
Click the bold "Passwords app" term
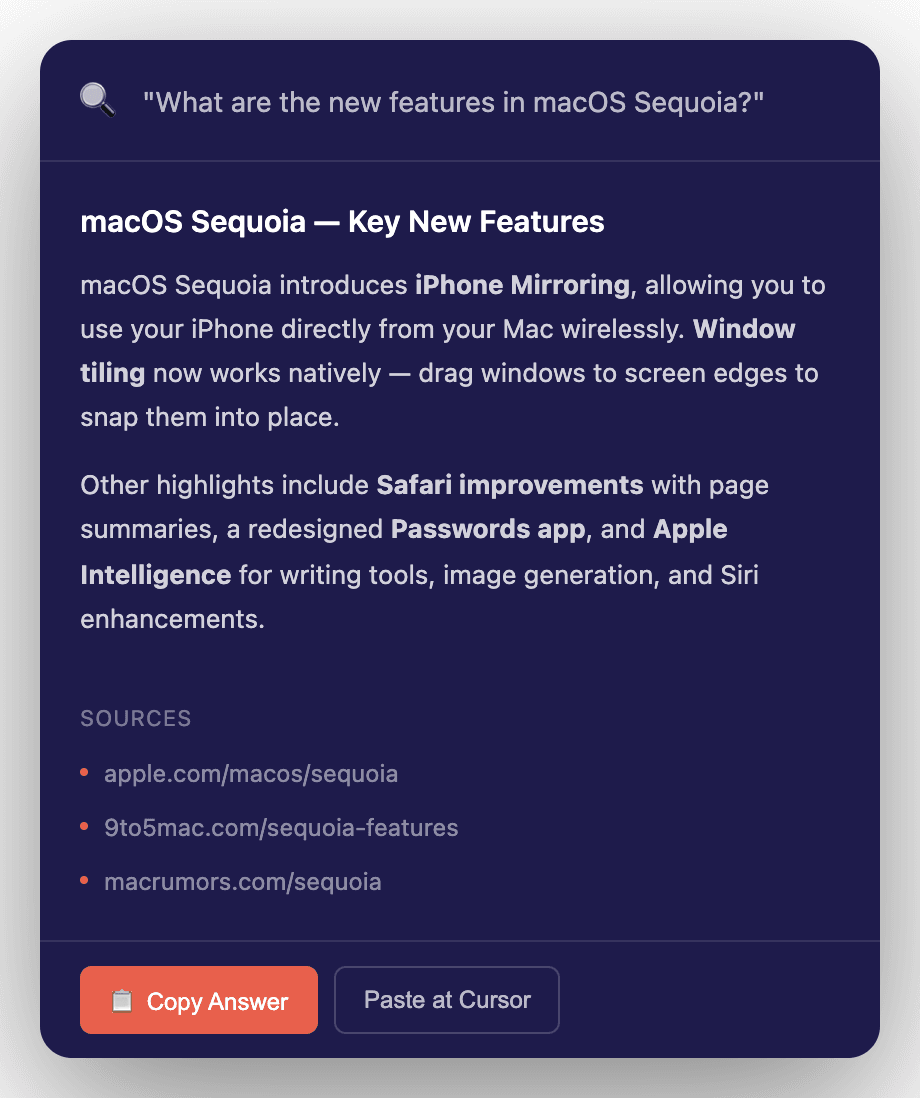coord(488,529)
